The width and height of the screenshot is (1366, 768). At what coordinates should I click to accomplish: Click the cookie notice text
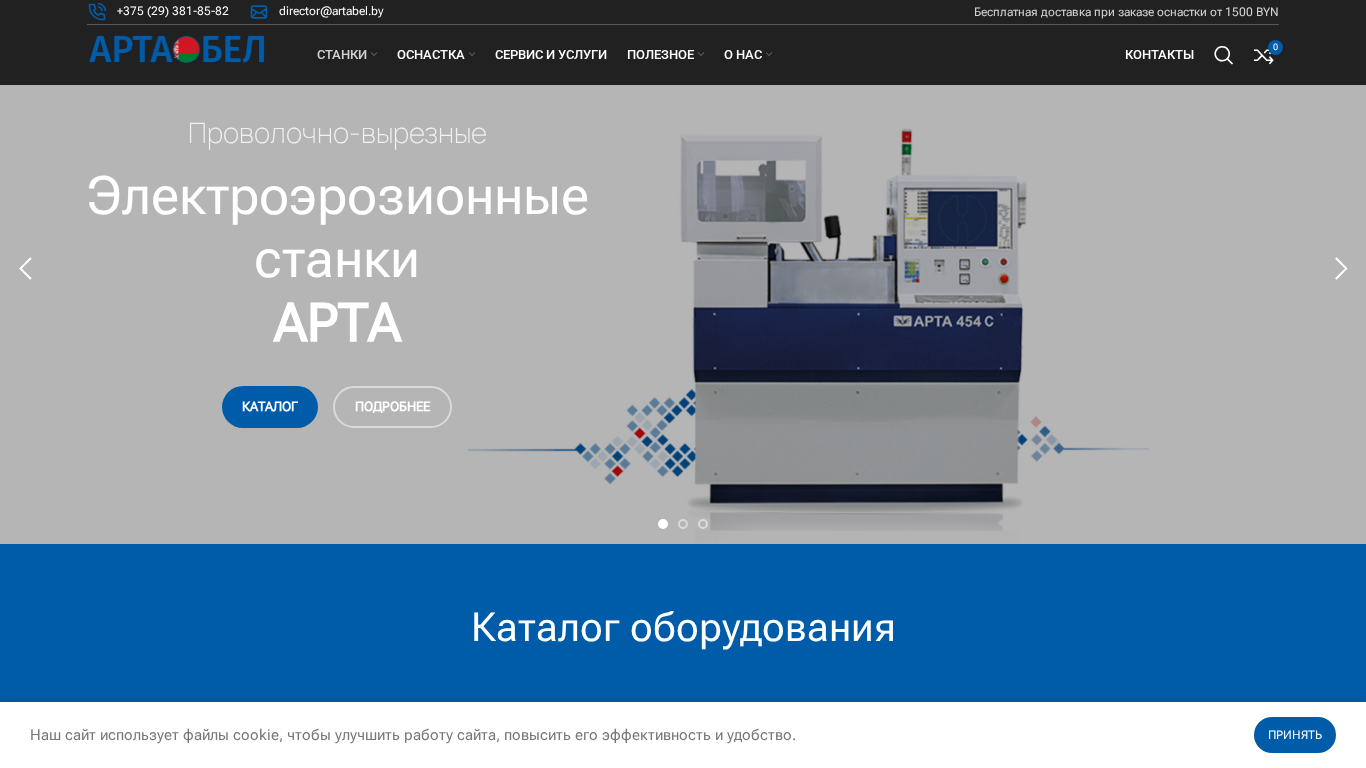[x=413, y=735]
